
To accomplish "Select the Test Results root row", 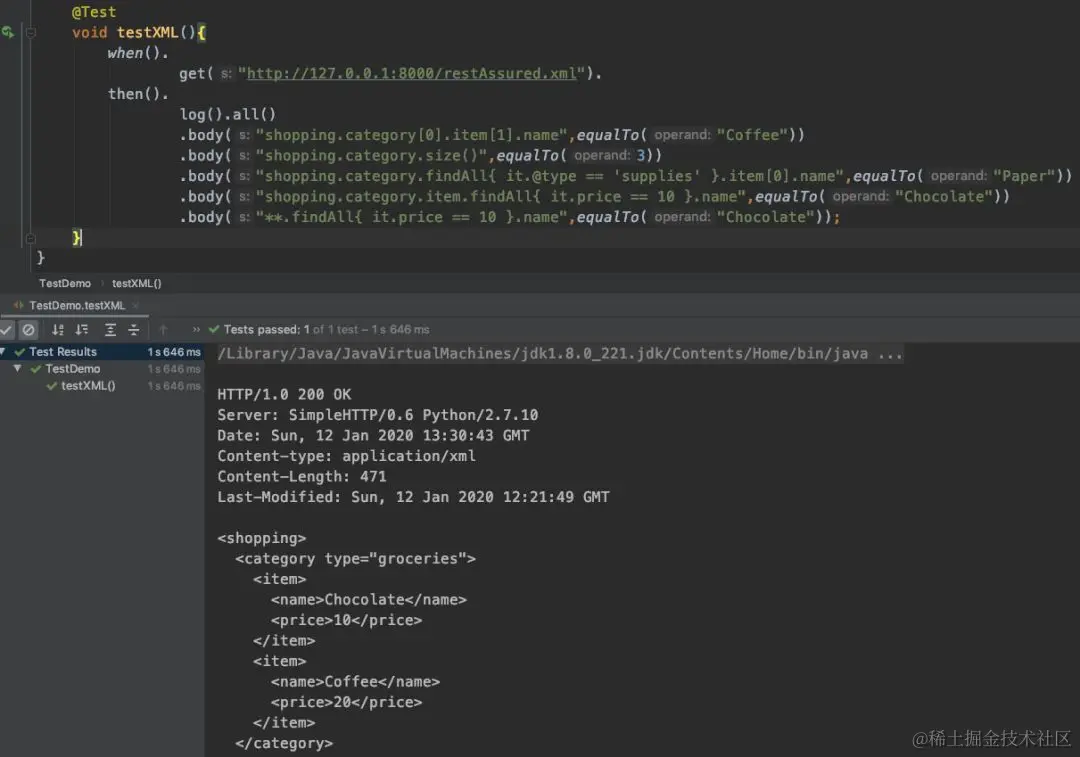I will [x=102, y=351].
